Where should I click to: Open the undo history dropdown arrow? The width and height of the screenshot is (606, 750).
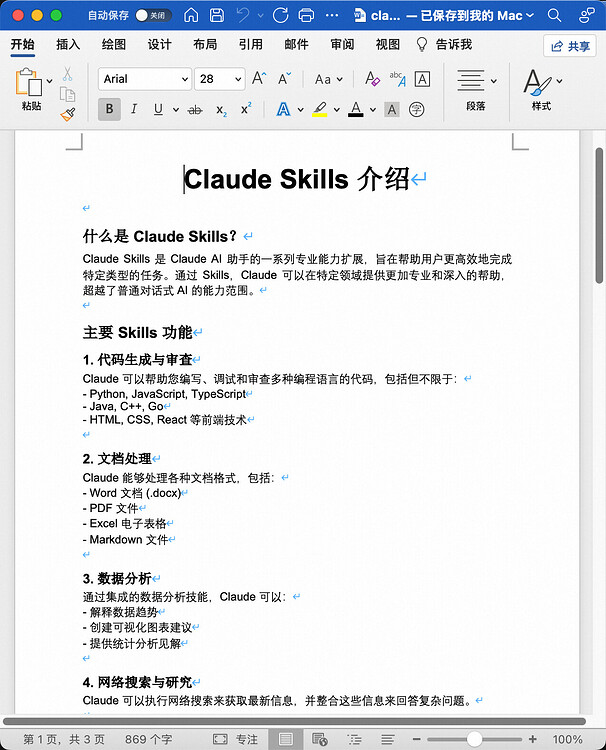pos(261,16)
